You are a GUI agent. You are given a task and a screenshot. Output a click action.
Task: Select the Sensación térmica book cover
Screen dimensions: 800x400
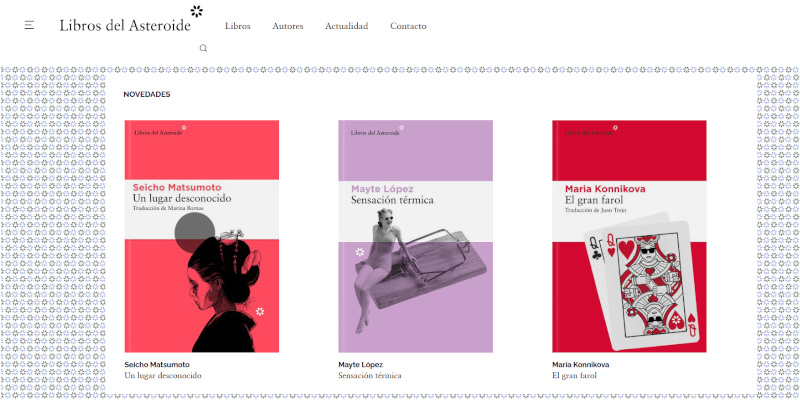coord(416,236)
